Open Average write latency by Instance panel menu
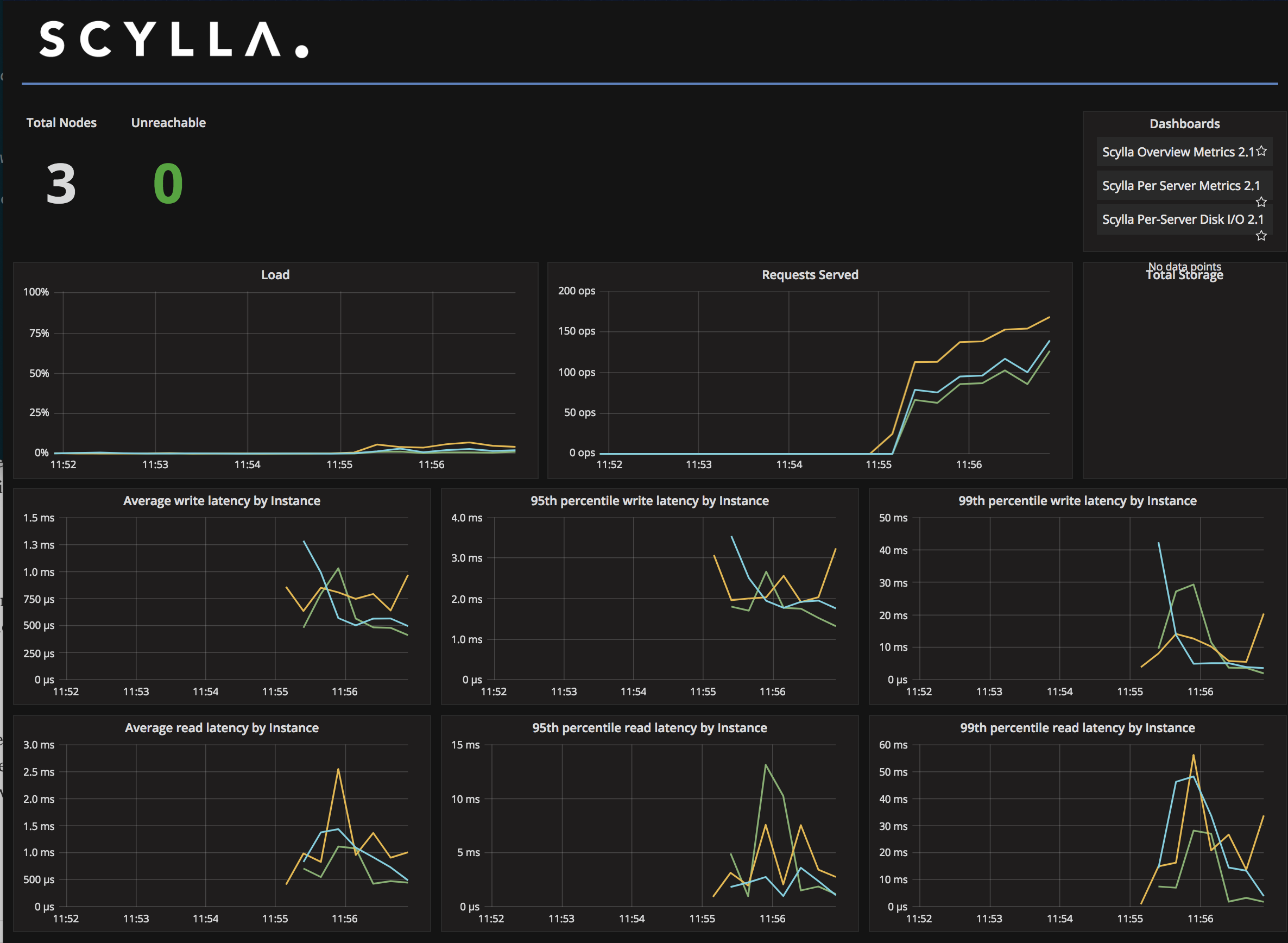Image resolution: width=1288 pixels, height=943 pixels. pos(222,501)
